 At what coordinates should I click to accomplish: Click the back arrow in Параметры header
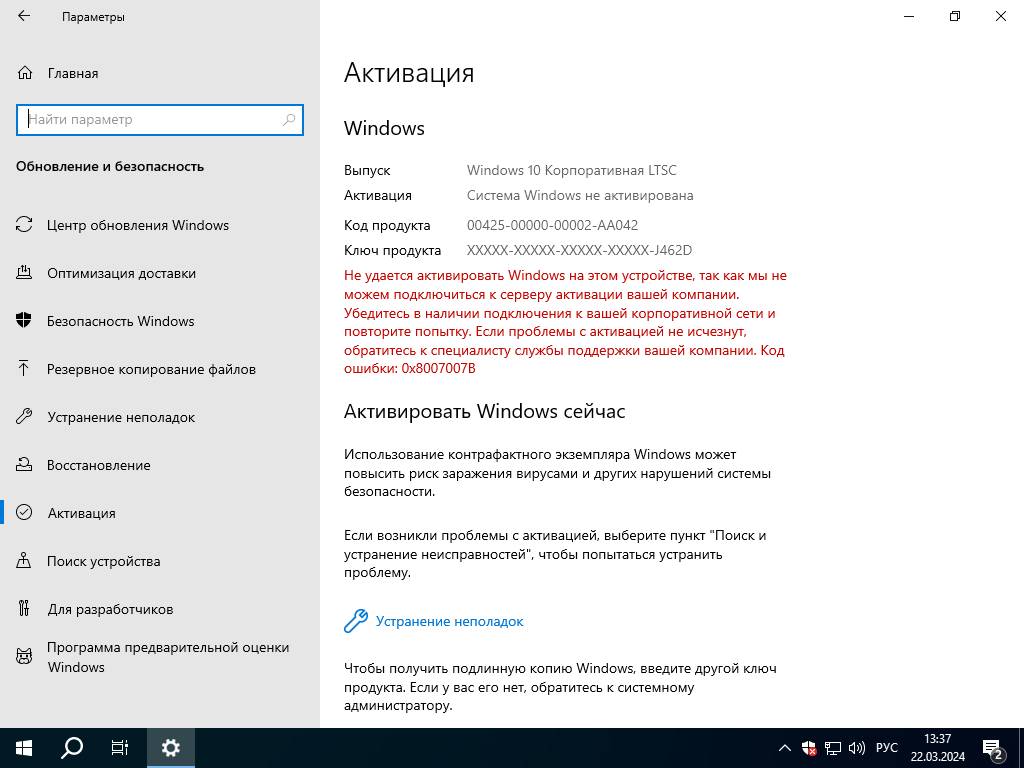tap(24, 16)
